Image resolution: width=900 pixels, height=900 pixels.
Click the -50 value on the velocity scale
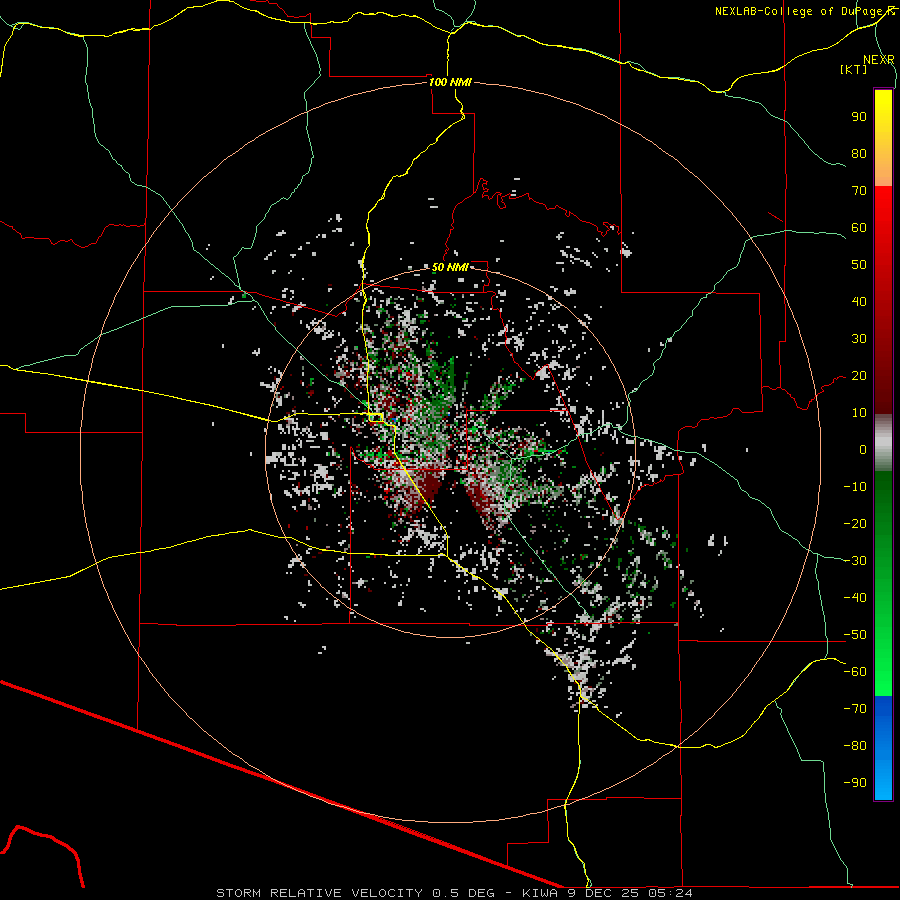coord(855,635)
